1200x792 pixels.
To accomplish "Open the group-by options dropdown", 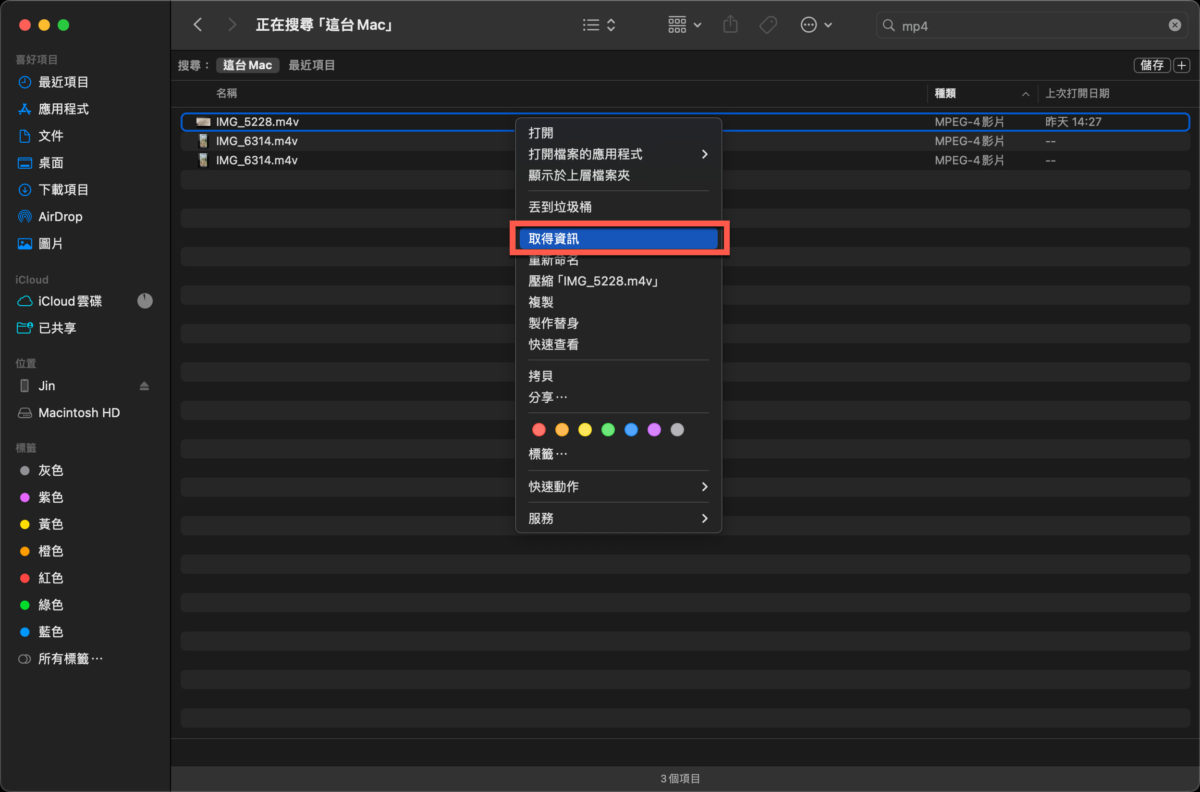I will (x=685, y=25).
